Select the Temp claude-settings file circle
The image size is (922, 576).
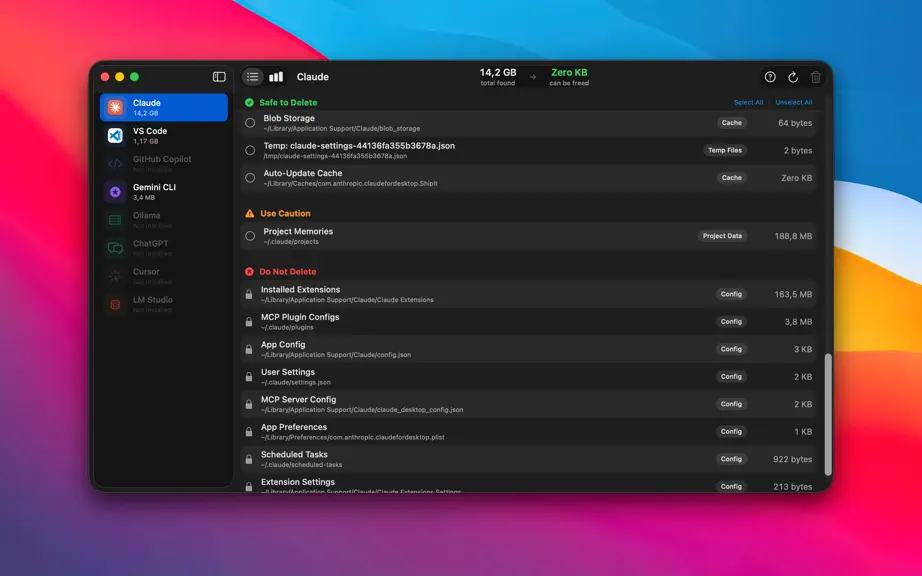[x=250, y=150]
